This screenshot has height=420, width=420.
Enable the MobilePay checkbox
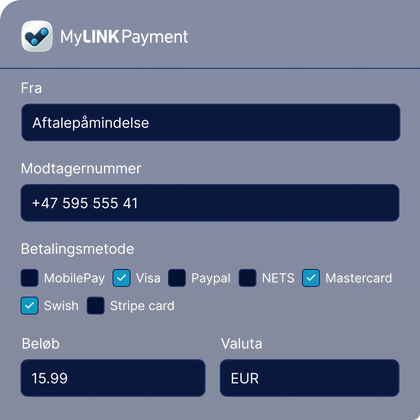[x=30, y=278]
